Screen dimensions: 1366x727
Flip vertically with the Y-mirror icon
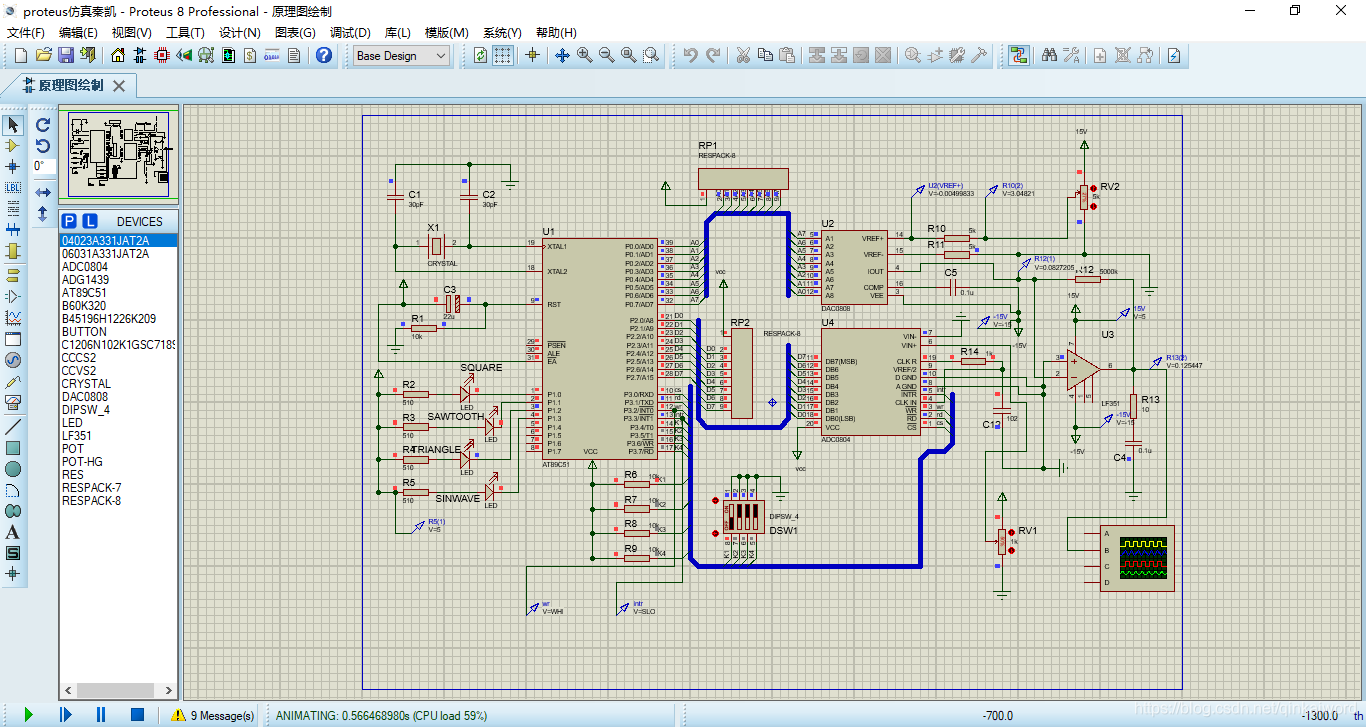pos(43,214)
